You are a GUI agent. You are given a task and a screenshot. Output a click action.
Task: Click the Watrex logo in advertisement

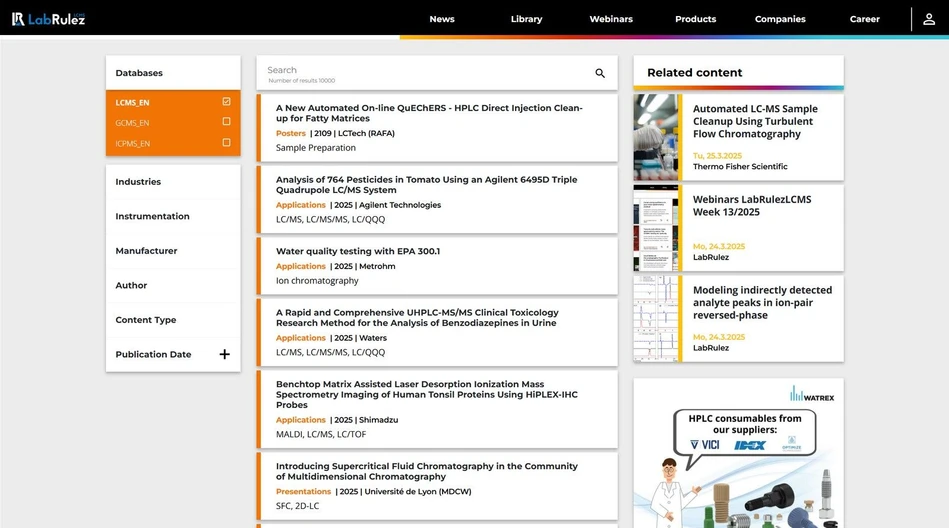pyautogui.click(x=811, y=394)
